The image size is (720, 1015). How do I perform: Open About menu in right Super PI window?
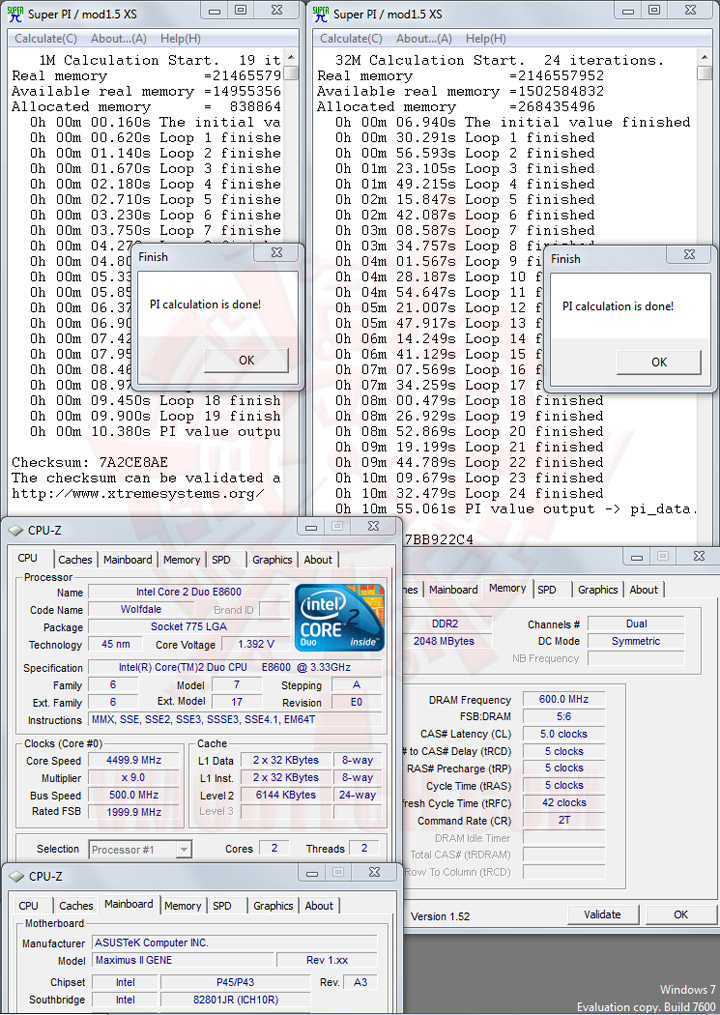tap(424, 39)
